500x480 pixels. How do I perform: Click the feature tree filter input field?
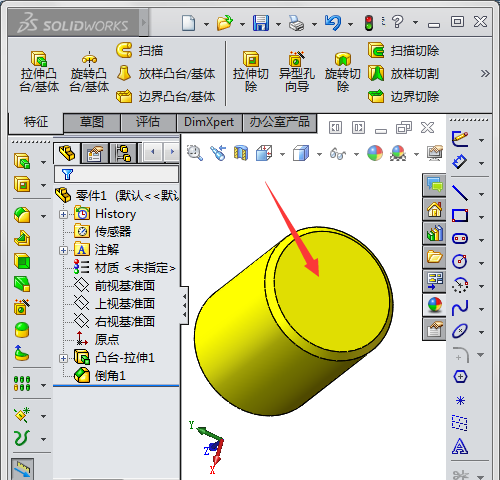116,174
